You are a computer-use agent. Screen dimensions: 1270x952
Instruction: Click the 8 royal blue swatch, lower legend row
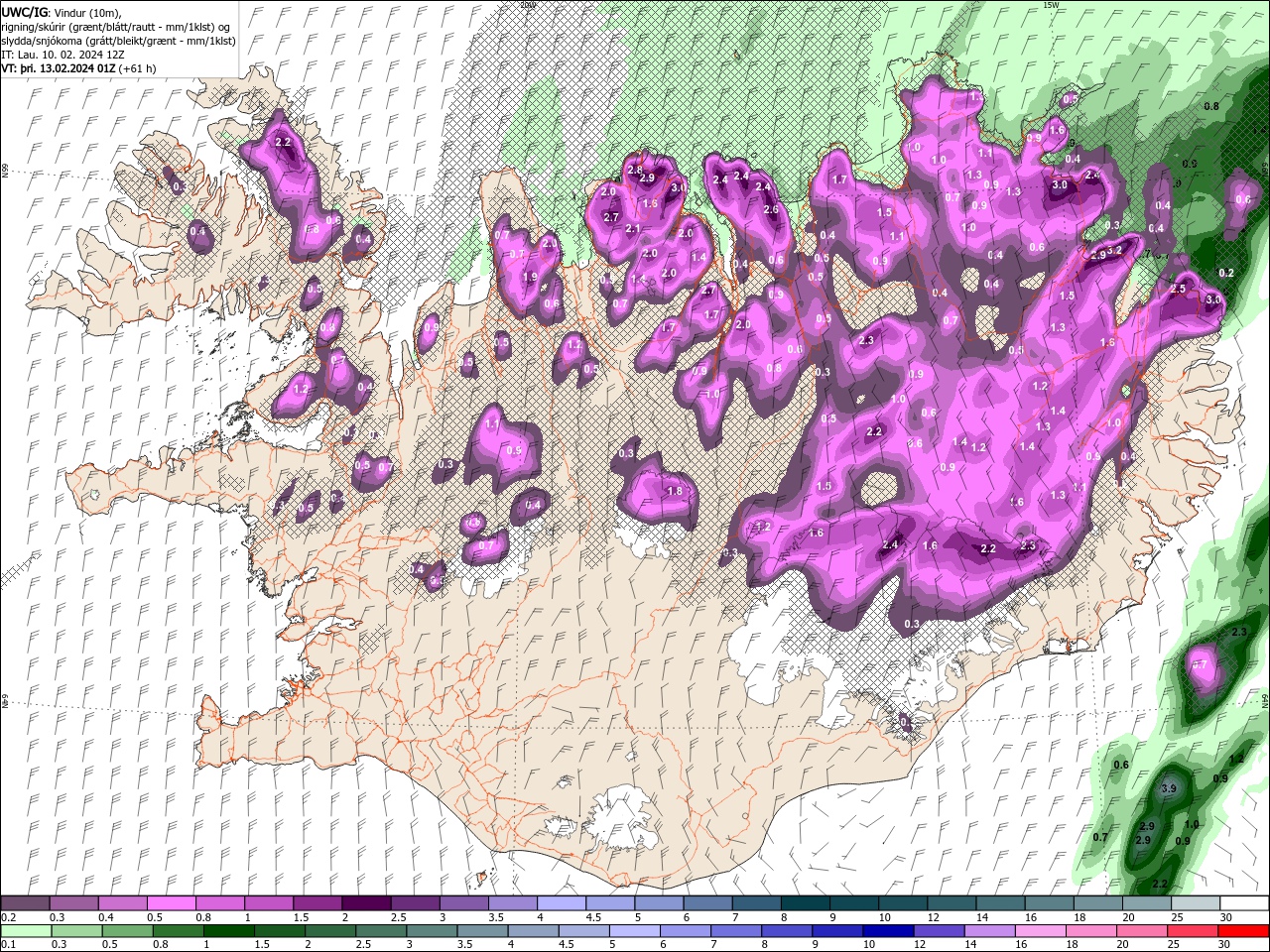coord(786,931)
